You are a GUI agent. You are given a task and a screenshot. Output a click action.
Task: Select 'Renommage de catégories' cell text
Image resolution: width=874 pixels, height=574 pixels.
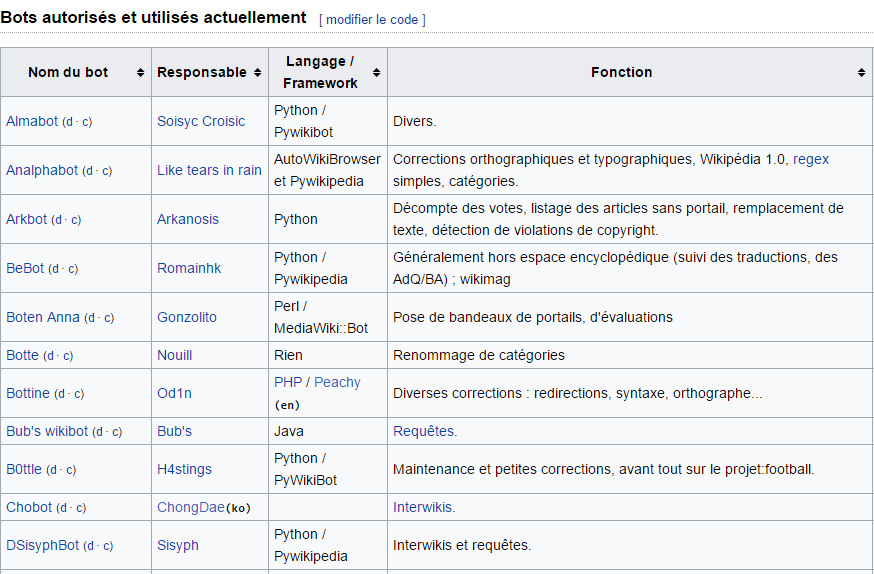coord(479,356)
